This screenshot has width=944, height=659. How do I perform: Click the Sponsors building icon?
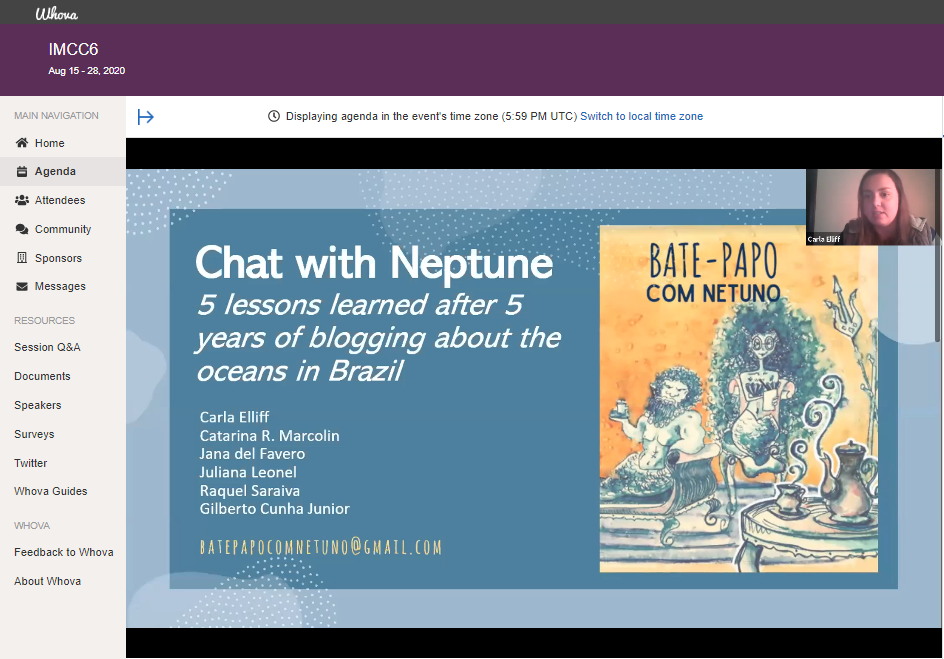[22, 258]
